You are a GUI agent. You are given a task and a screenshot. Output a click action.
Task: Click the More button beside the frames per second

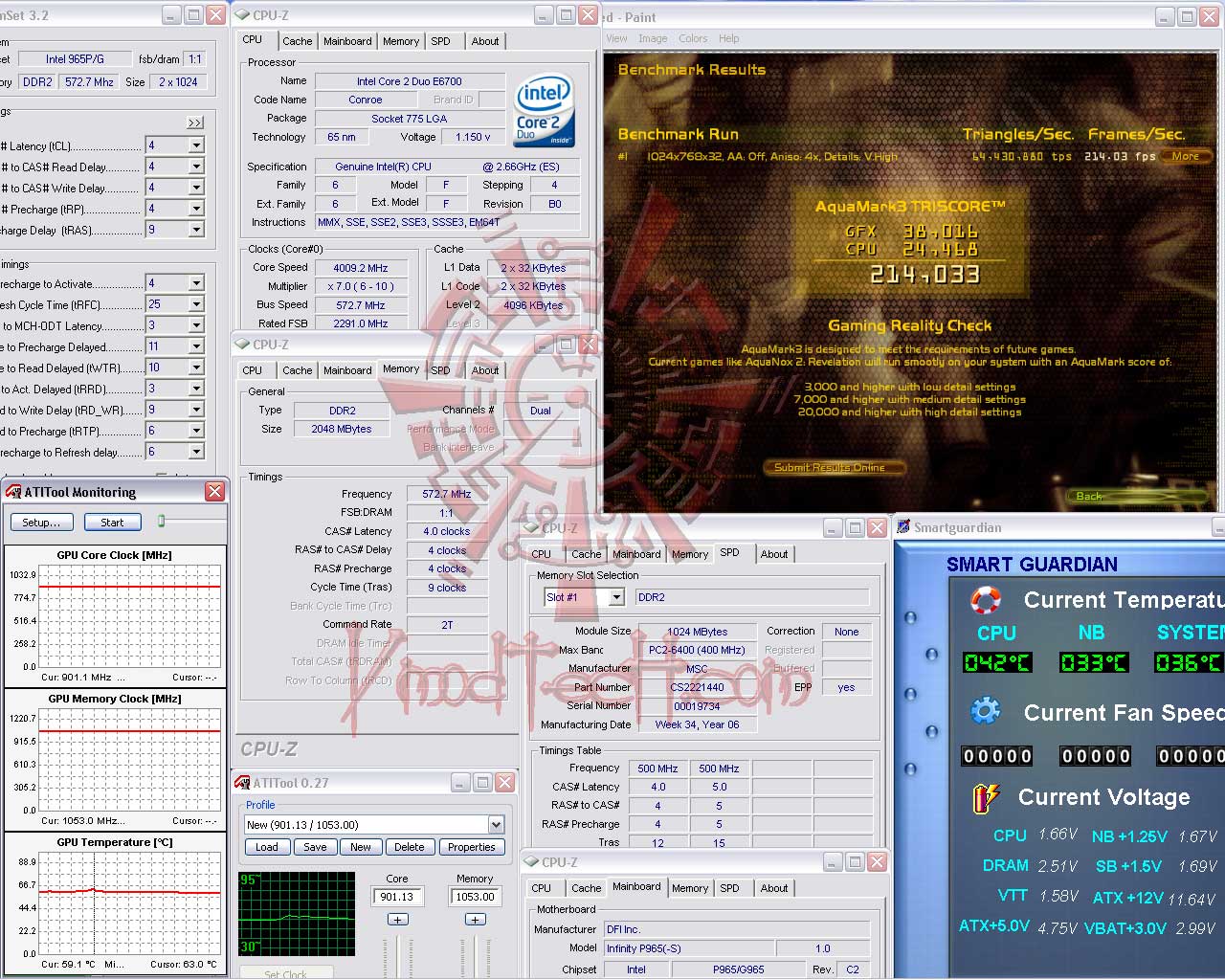click(1186, 156)
